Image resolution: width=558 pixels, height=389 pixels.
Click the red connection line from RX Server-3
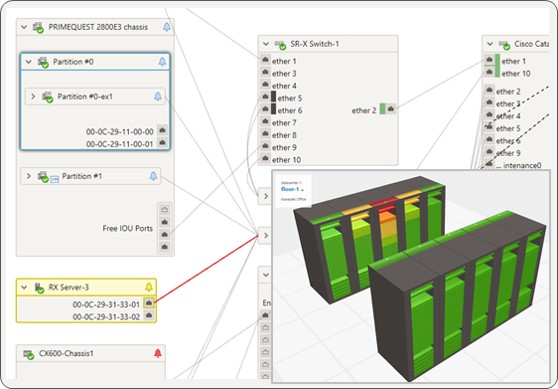click(206, 269)
